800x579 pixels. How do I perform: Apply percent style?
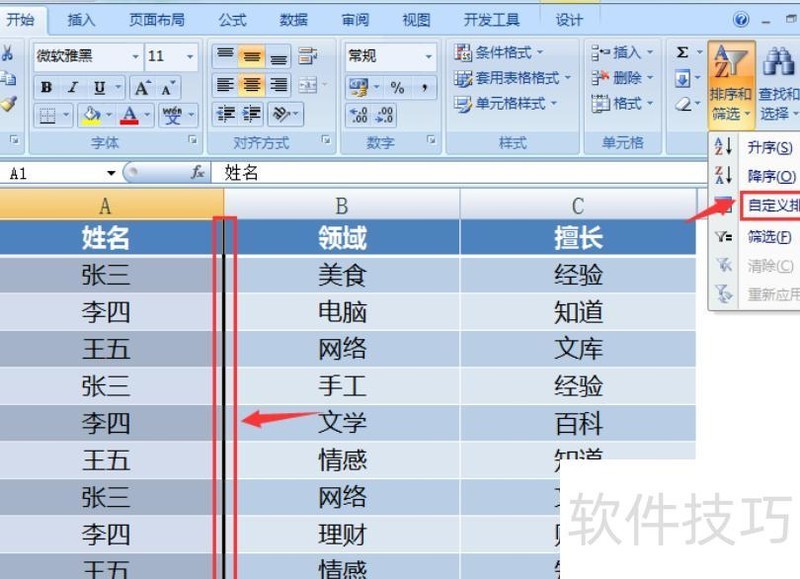[x=397, y=87]
